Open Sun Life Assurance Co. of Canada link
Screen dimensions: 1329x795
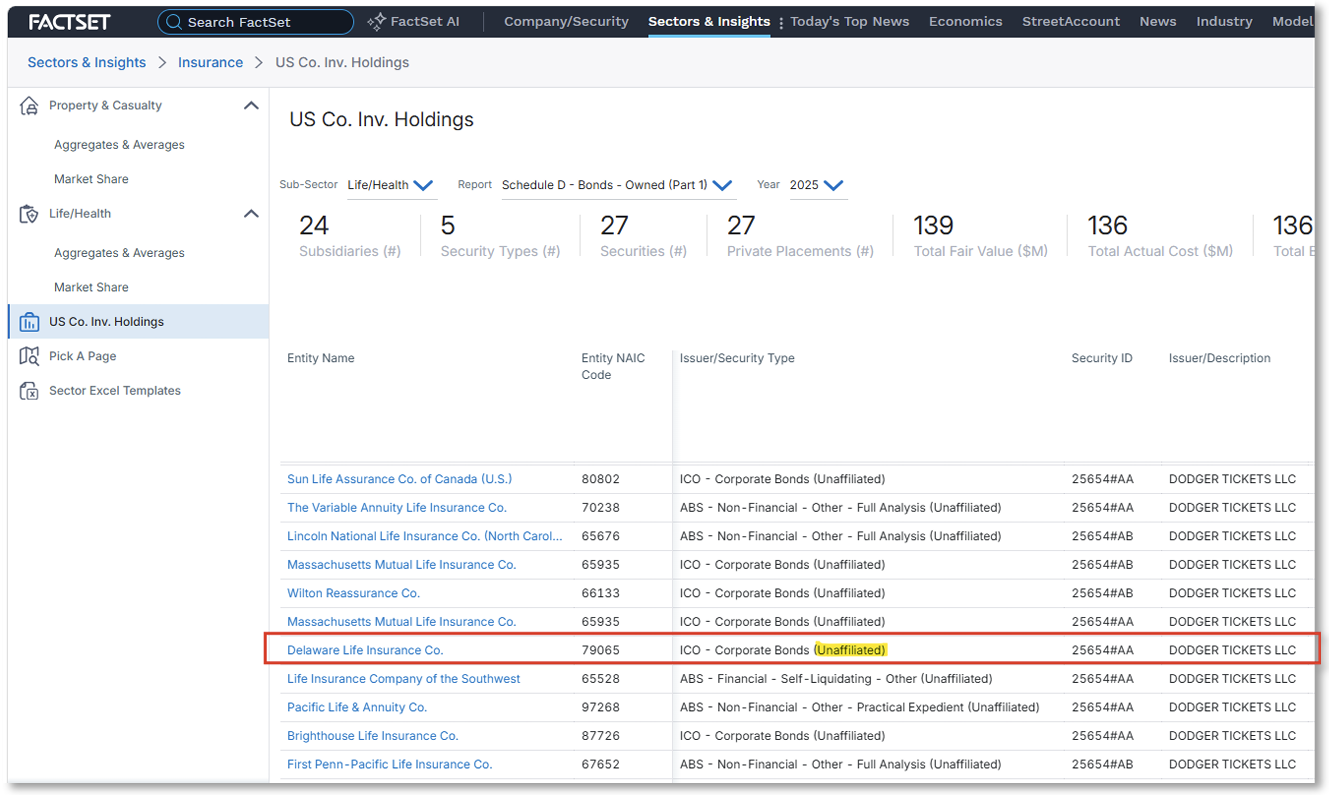click(399, 479)
